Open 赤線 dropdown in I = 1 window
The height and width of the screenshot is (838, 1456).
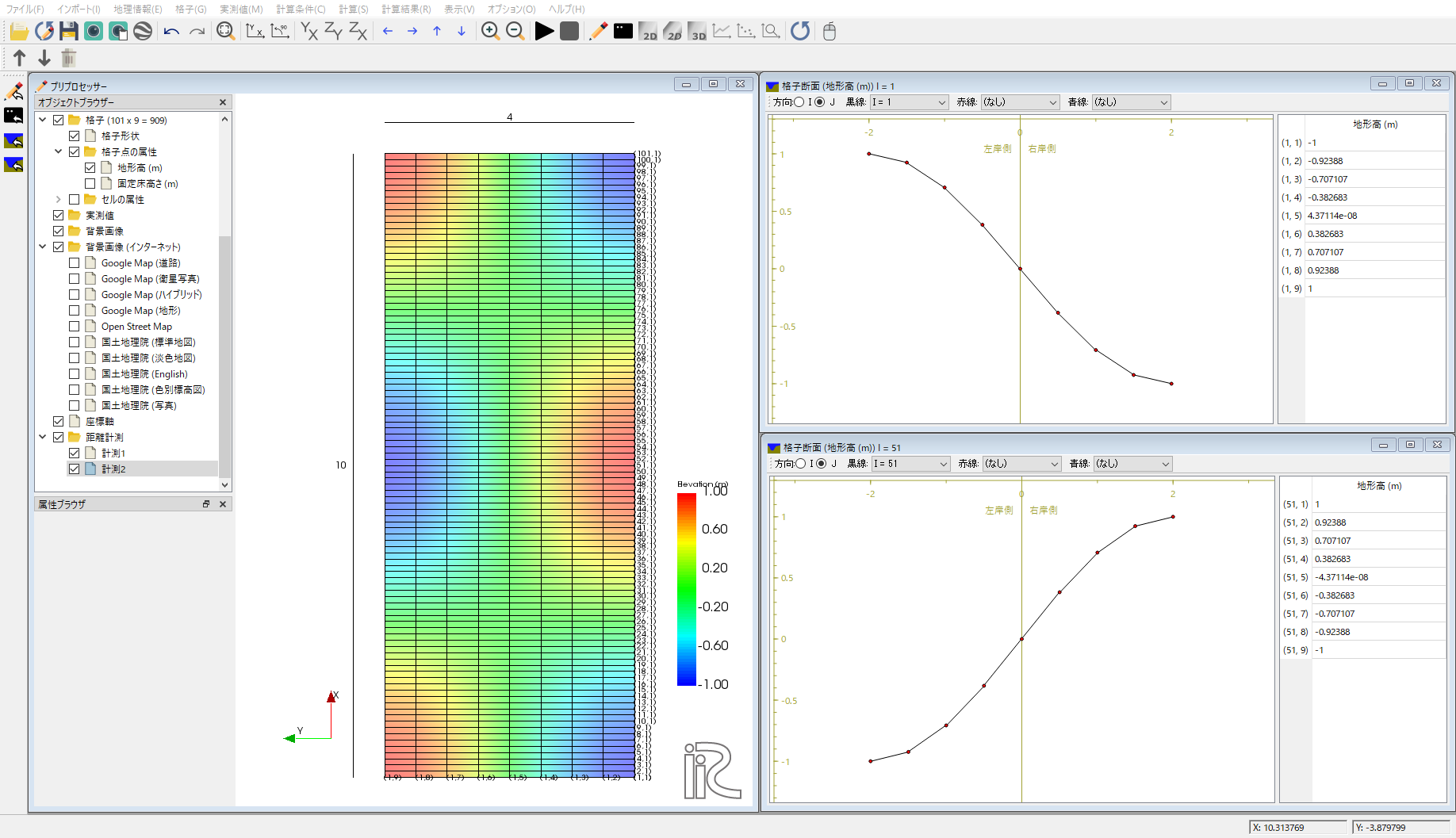coord(1020,102)
